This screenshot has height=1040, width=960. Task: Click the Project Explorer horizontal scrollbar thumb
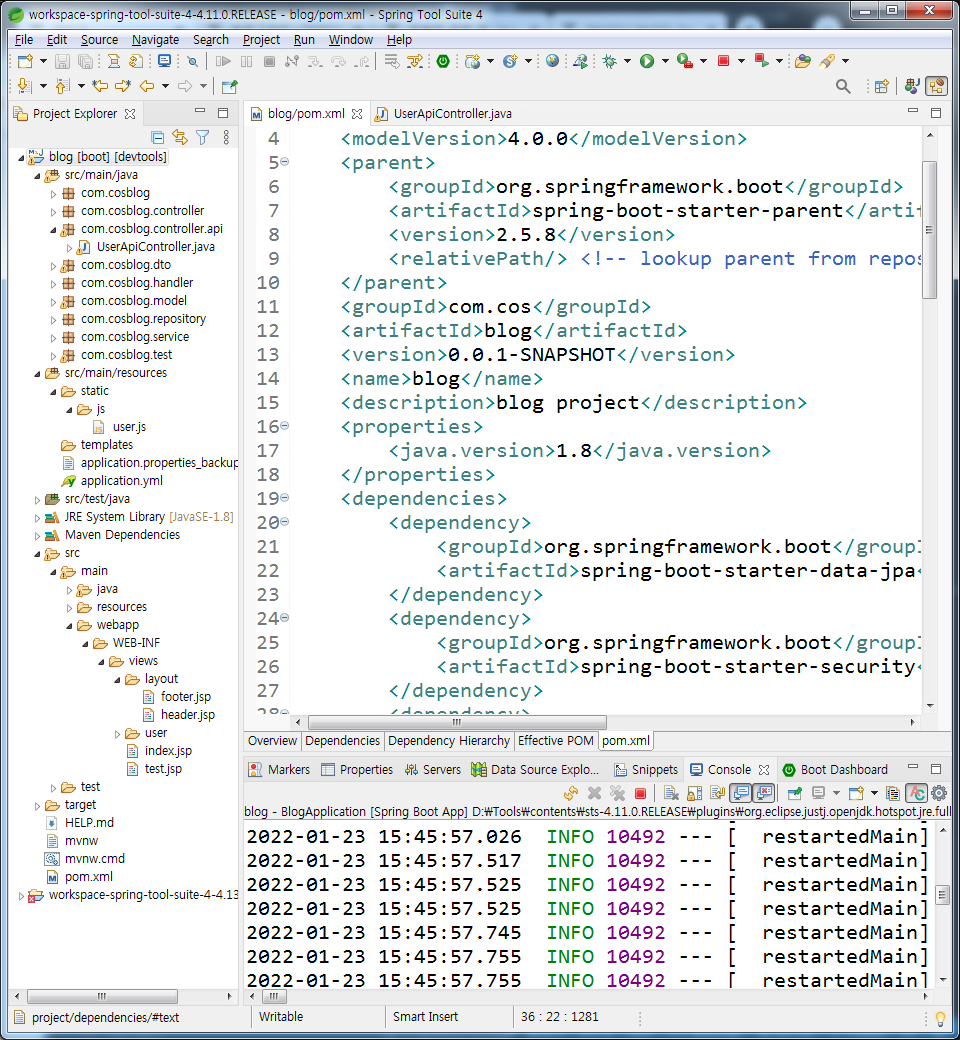[102, 997]
